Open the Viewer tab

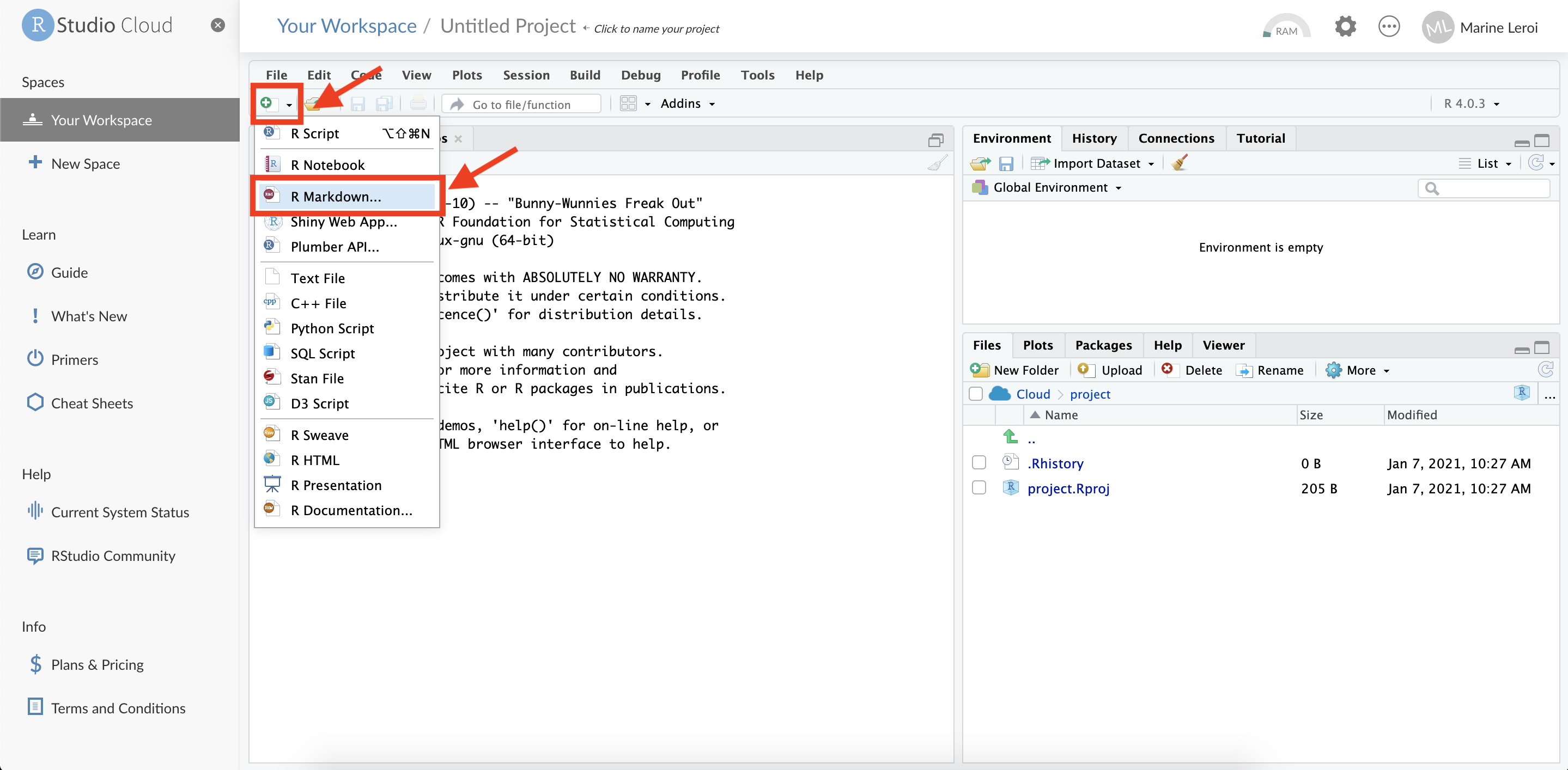1224,345
